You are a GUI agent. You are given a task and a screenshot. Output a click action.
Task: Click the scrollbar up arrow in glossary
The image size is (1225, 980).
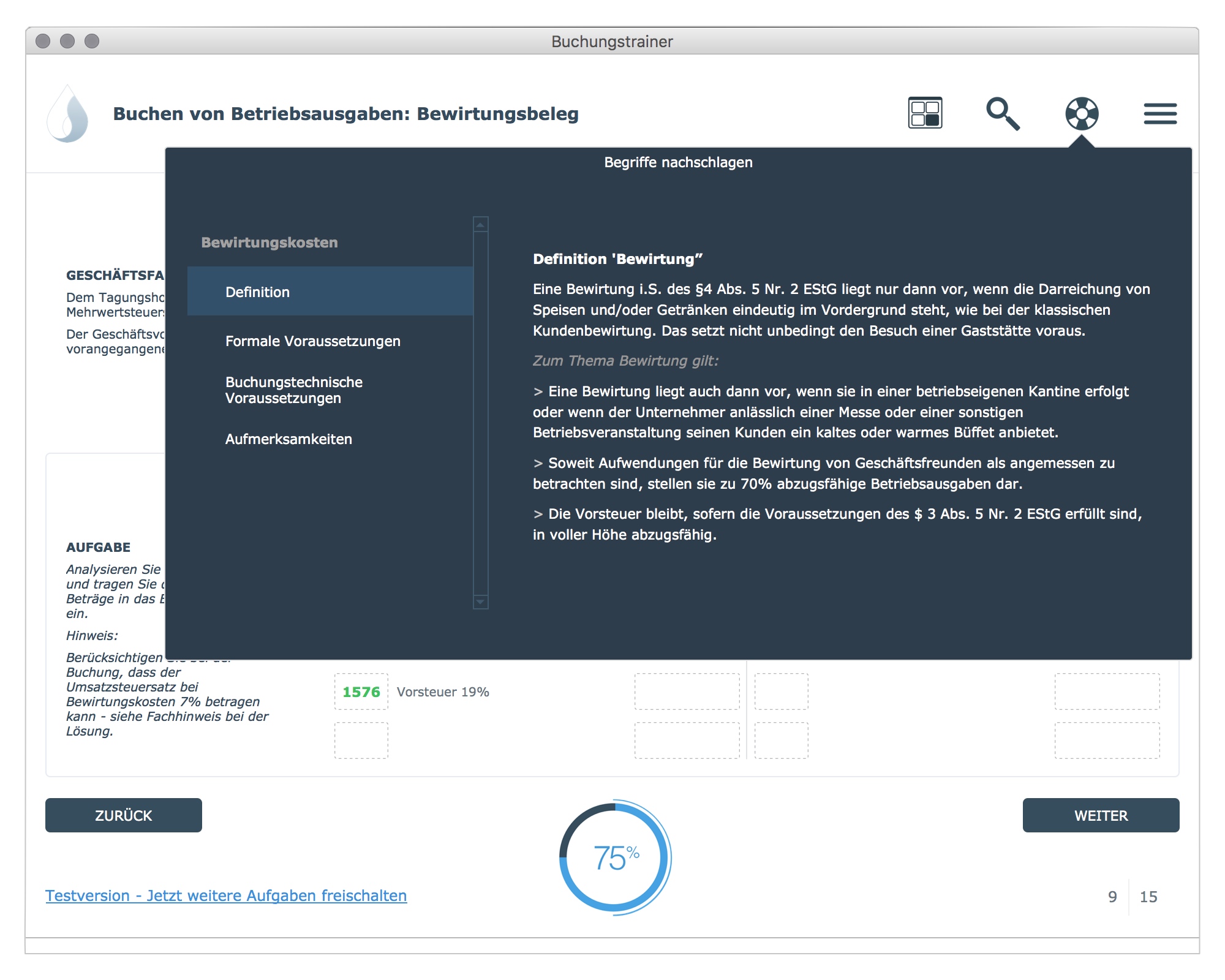point(481,225)
